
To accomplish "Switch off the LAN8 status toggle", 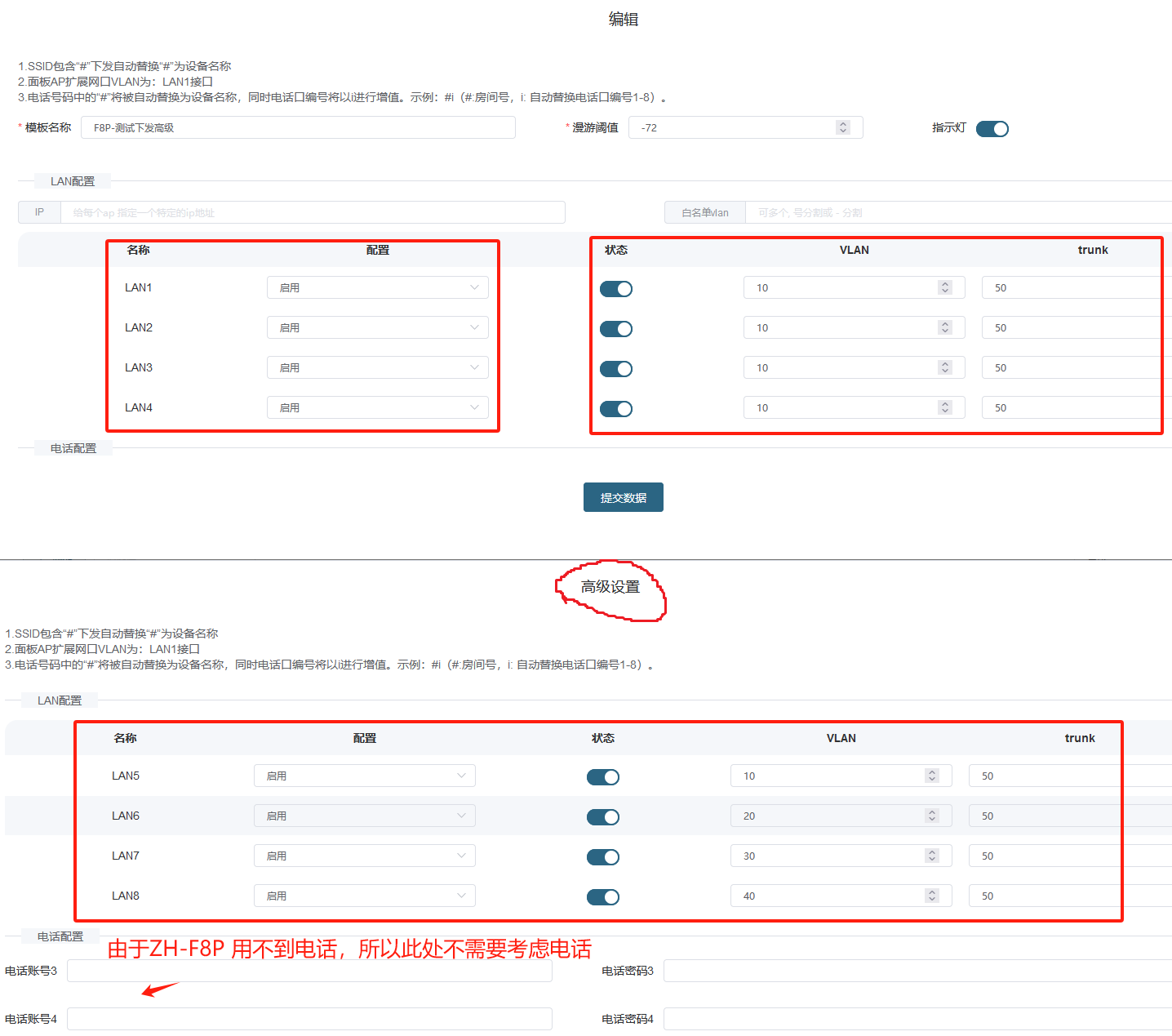I will pos(602,897).
